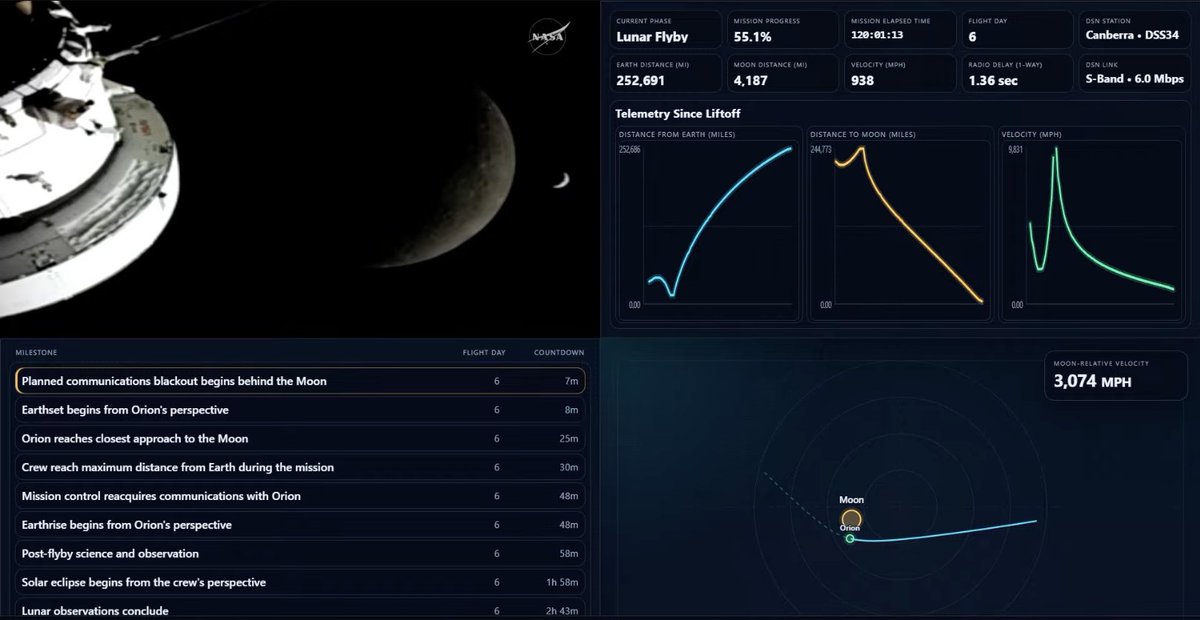The image size is (1200, 620).
Task: Click the Flight Day column header
Action: pos(484,352)
